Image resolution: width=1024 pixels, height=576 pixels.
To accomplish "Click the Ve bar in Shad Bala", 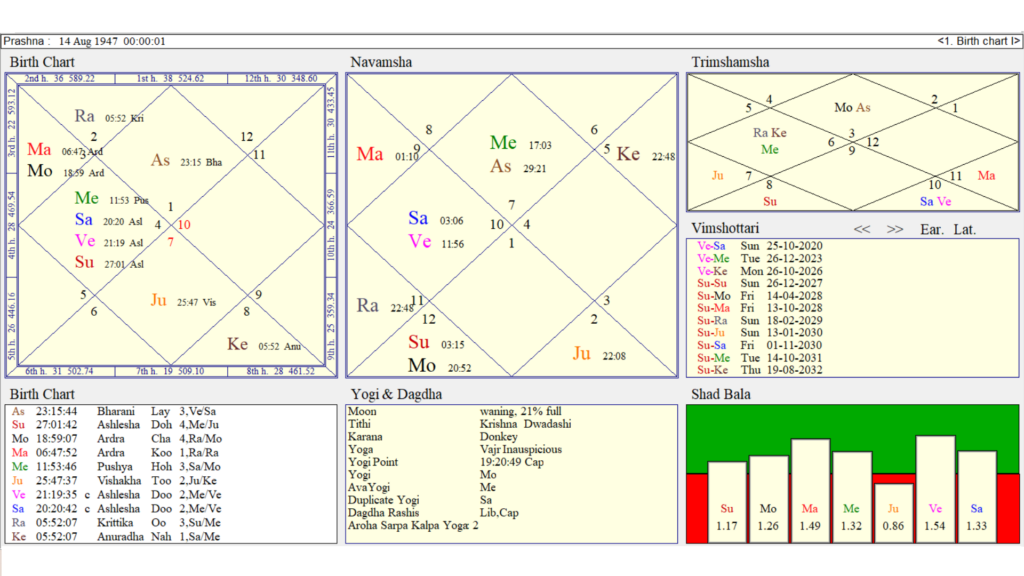I will point(935,488).
